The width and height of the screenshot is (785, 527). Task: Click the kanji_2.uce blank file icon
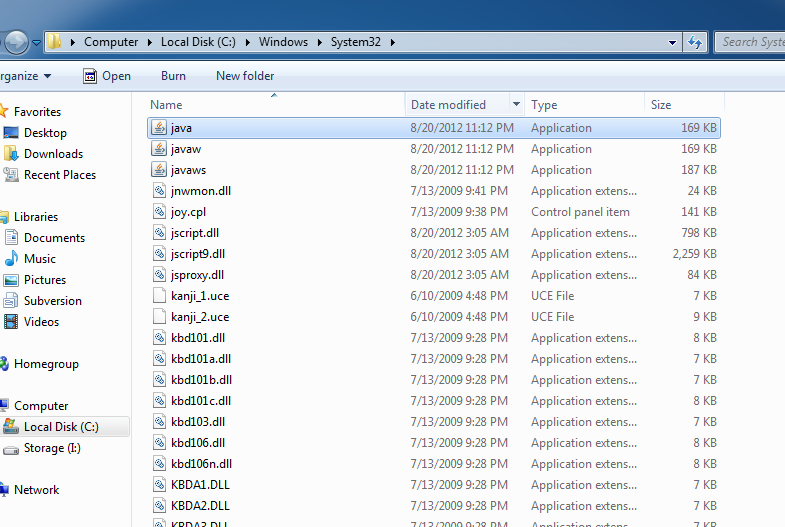coord(159,317)
